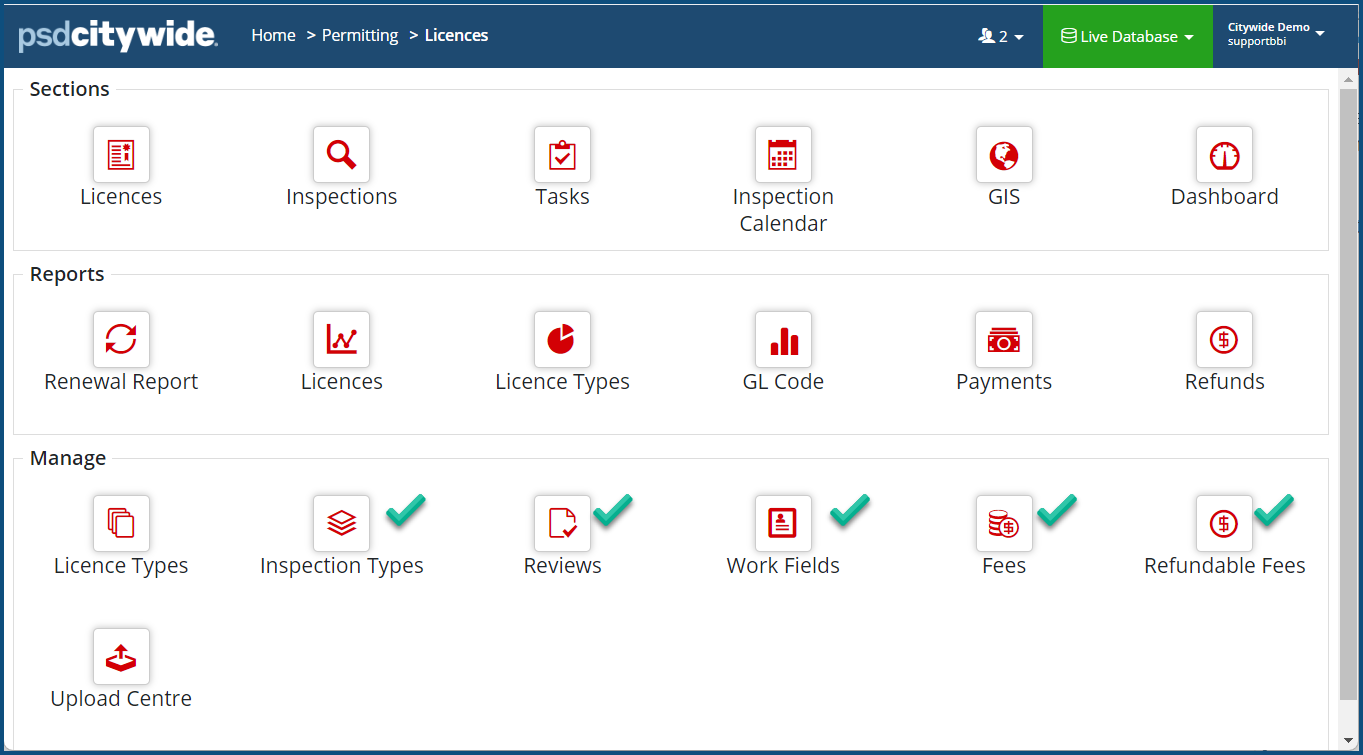Click the checkmark beside Refundable Fees
The image size is (1363, 755).
1274,510
